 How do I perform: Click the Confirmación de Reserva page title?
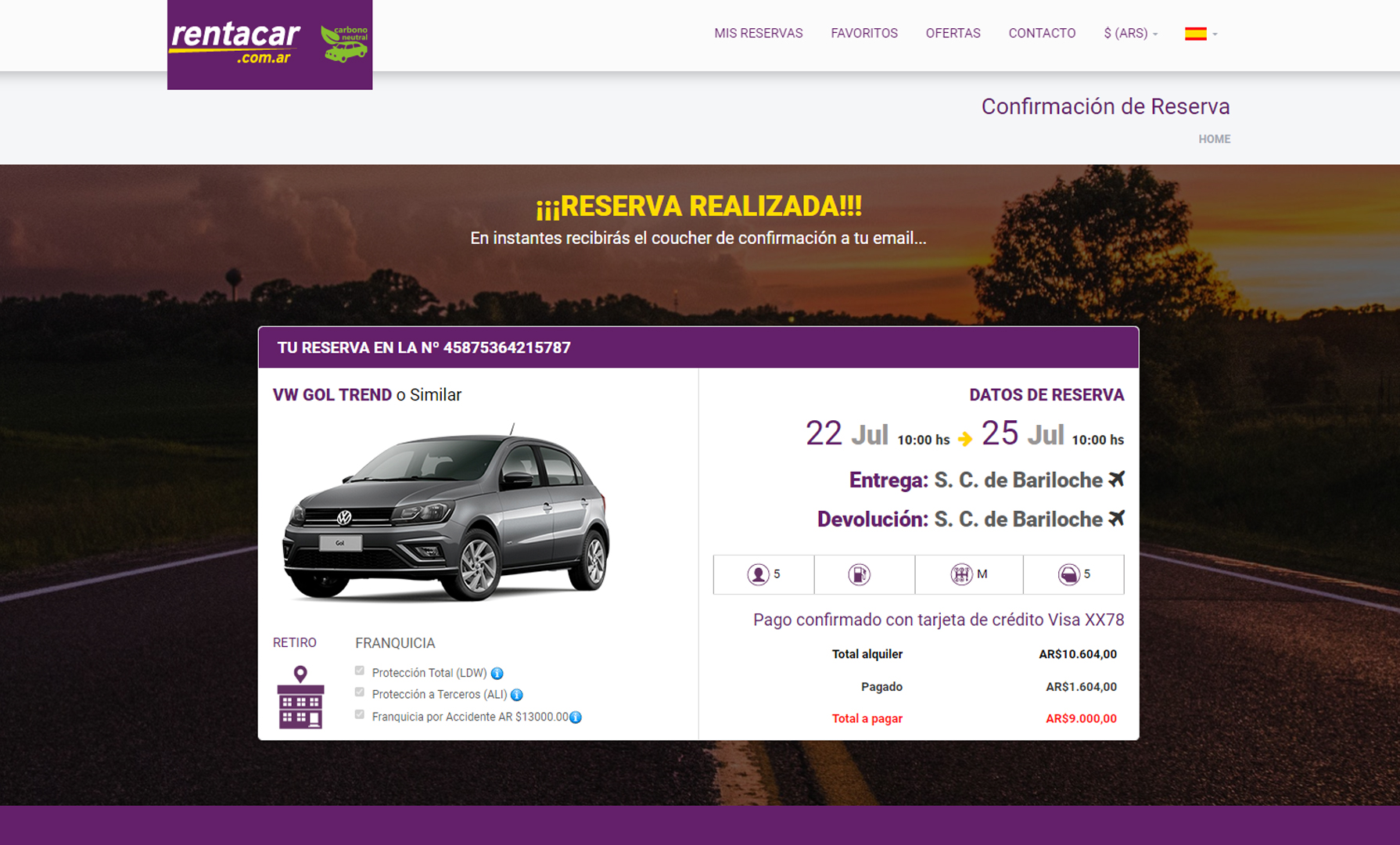coord(1105,106)
